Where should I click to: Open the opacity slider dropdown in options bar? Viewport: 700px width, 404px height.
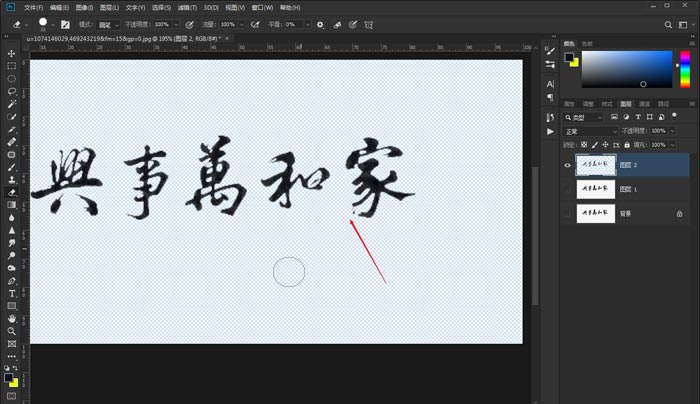(176, 25)
